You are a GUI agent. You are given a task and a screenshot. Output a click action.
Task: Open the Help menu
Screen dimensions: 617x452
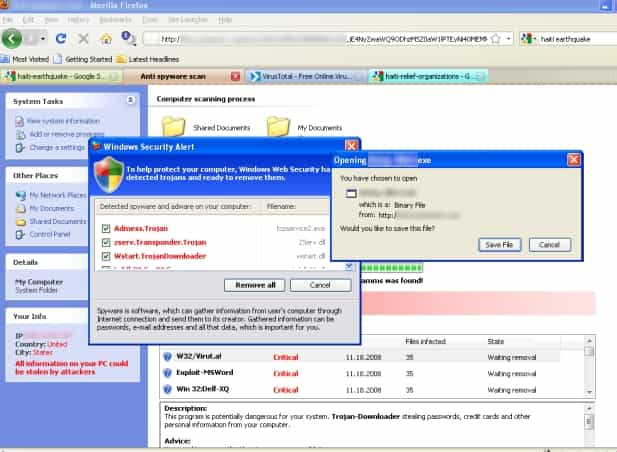225,20
